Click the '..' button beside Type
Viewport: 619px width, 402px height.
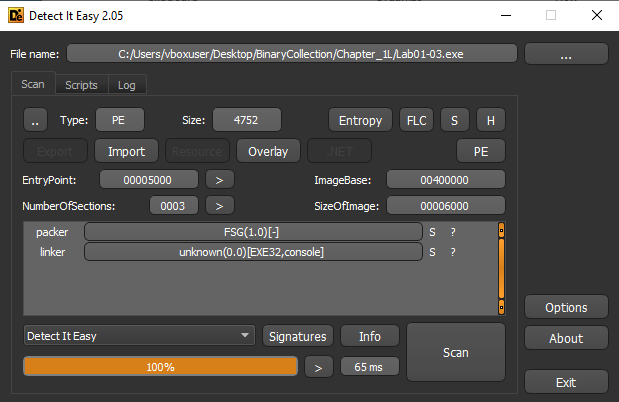35,120
